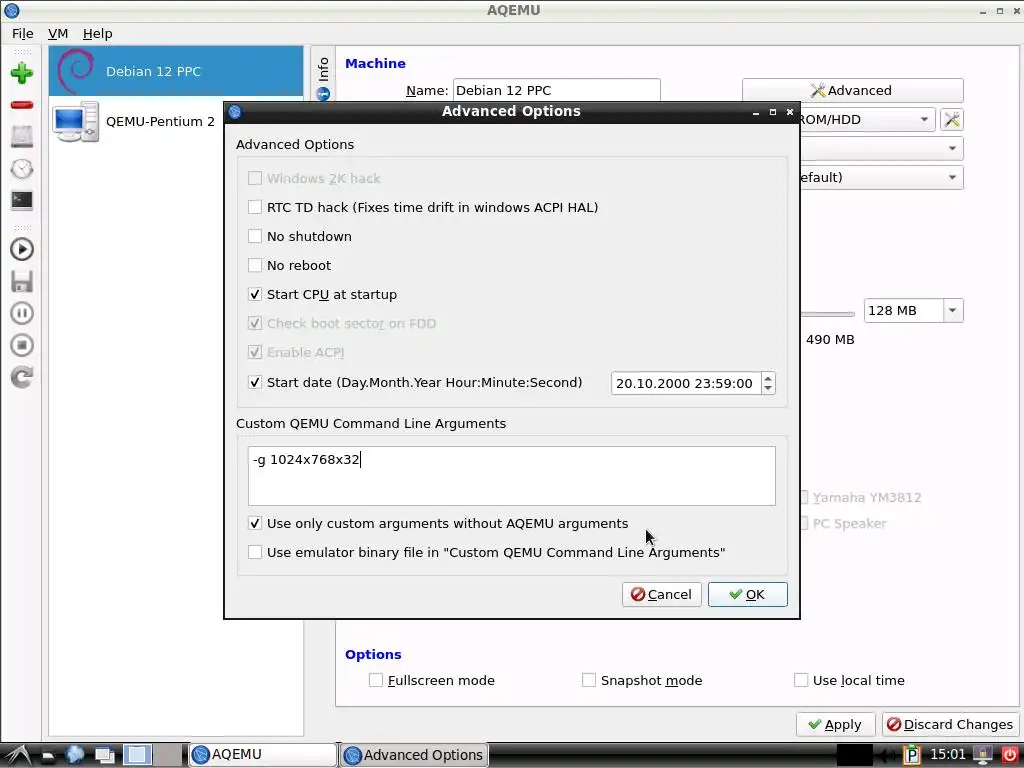The width and height of the screenshot is (1024, 768).
Task: Open the 128 MB memory size dropdown arrow
Action: pos(952,310)
